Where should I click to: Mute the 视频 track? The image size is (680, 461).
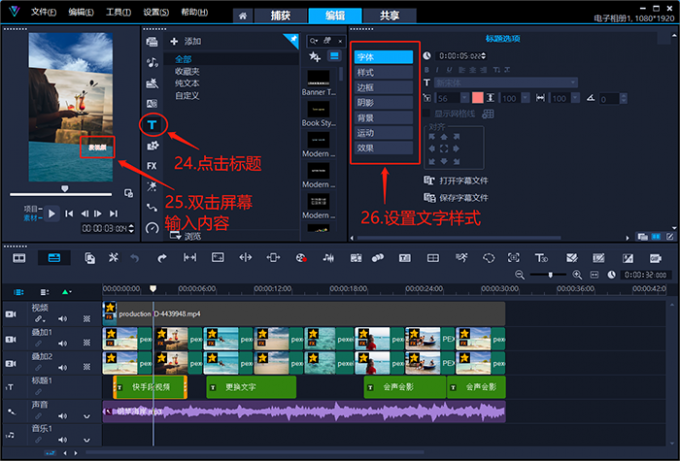[x=62, y=319]
